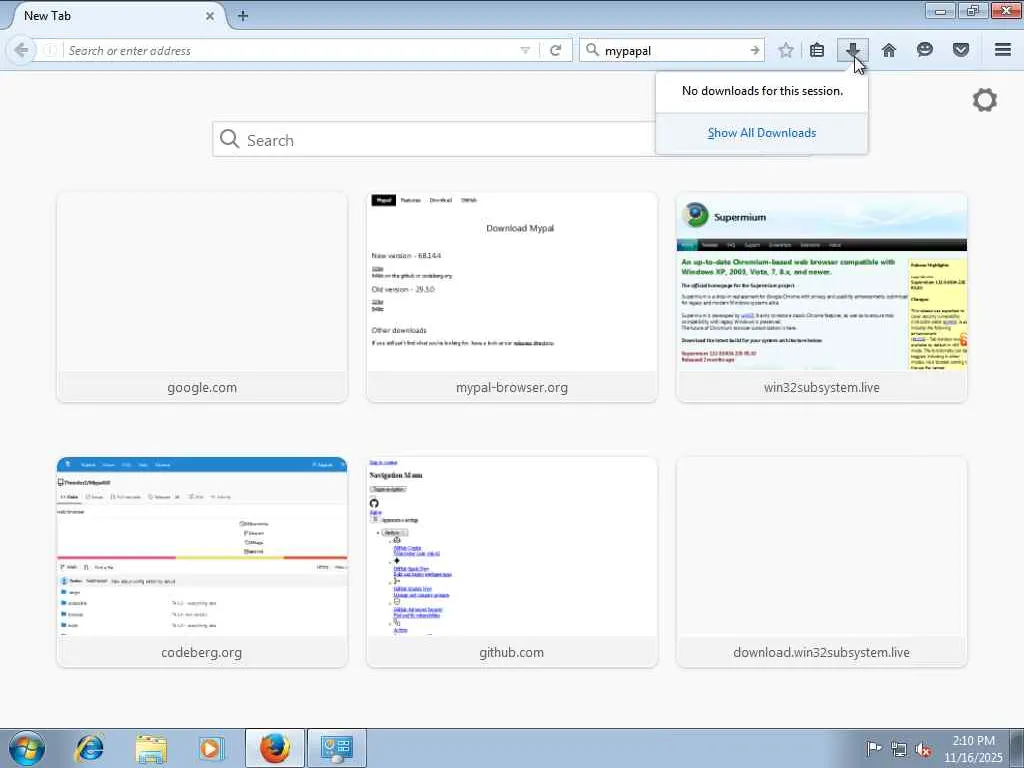Open the mypal-browser.org tile
The height and width of the screenshot is (768, 1024).
click(x=512, y=297)
